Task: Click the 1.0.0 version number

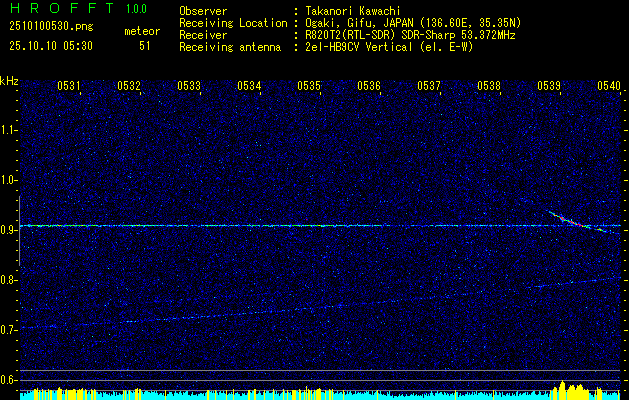Action: (x=136, y=9)
